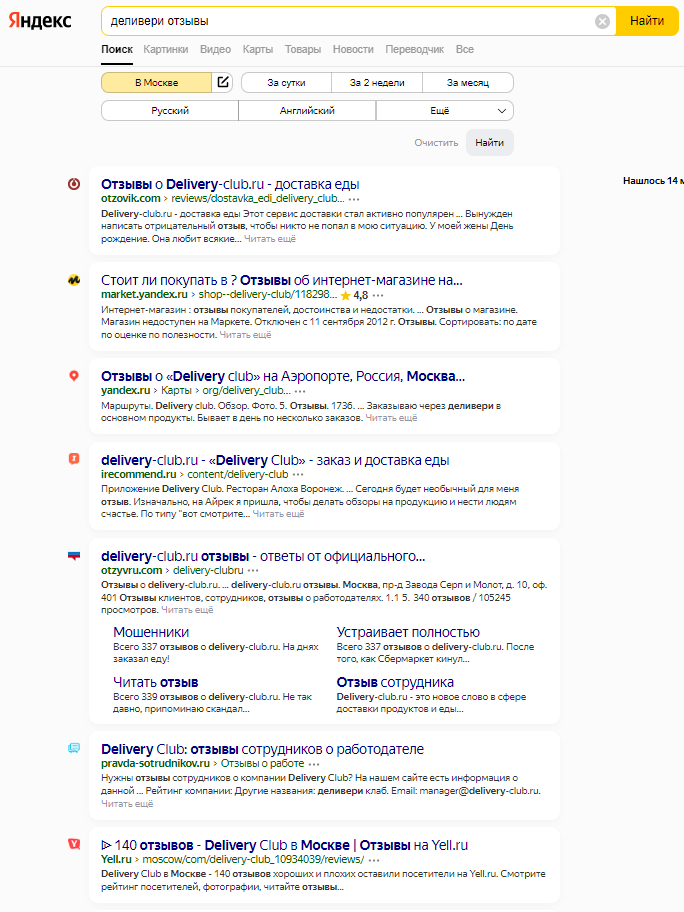Screen dimensions: 684x912
Task: Select the Переводчик tab
Action: [414, 49]
